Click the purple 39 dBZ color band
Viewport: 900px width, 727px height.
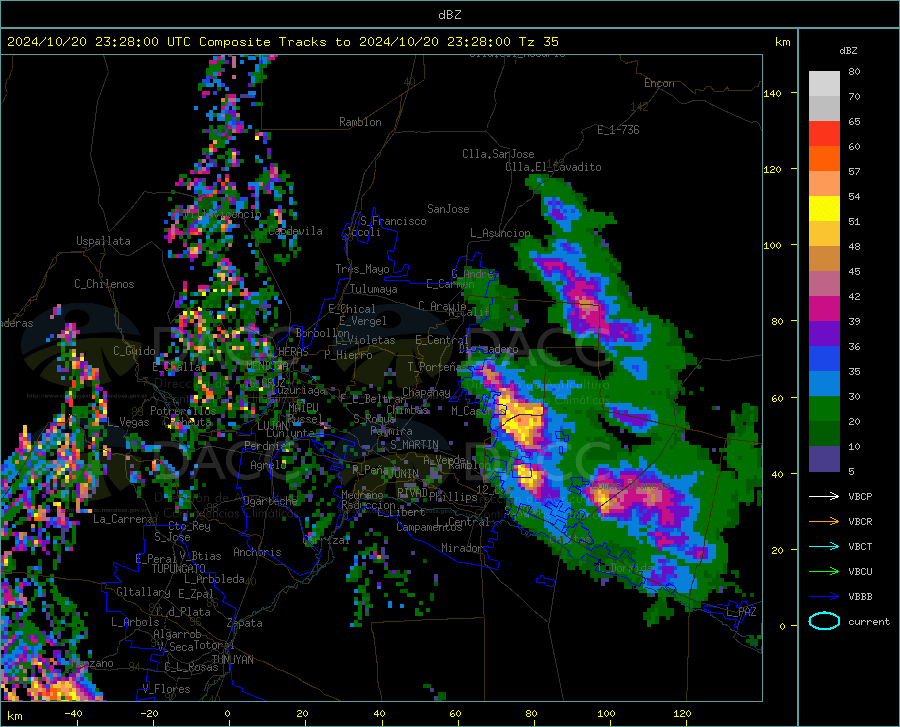pos(824,334)
